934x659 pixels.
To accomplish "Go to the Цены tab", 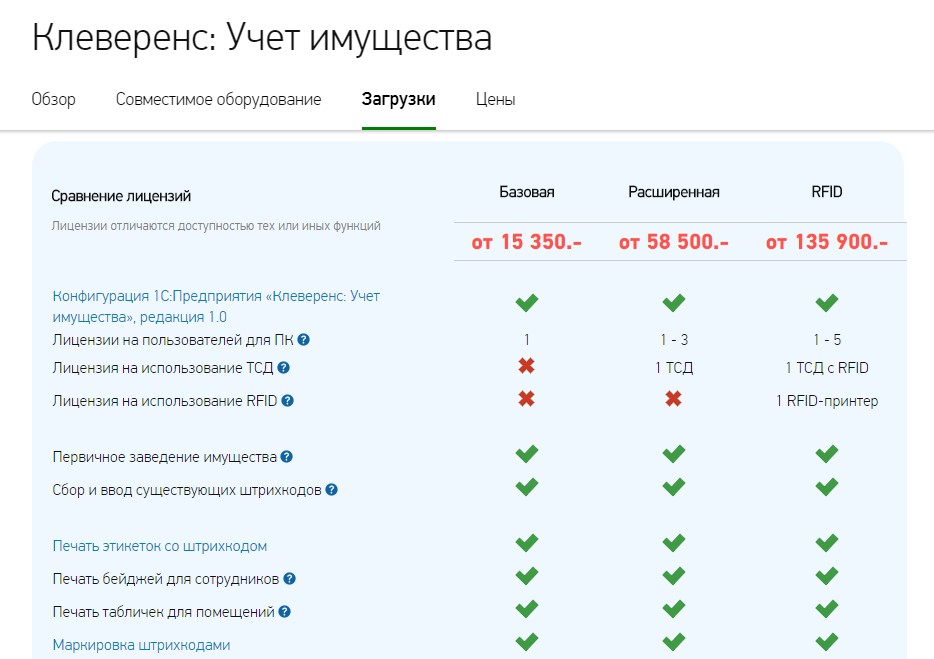I will [x=496, y=99].
